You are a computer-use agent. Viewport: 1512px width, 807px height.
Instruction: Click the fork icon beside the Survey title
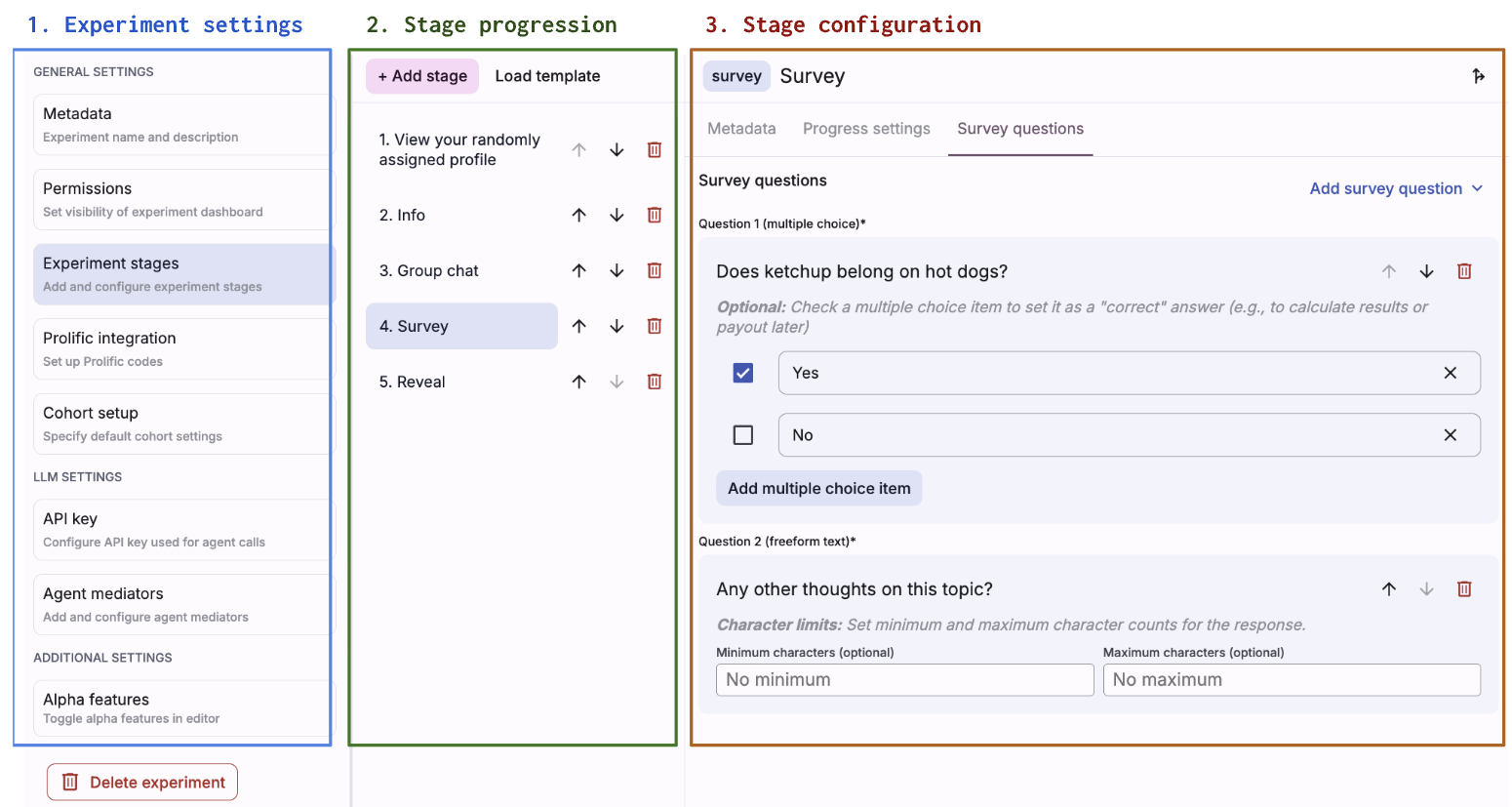click(x=1479, y=76)
